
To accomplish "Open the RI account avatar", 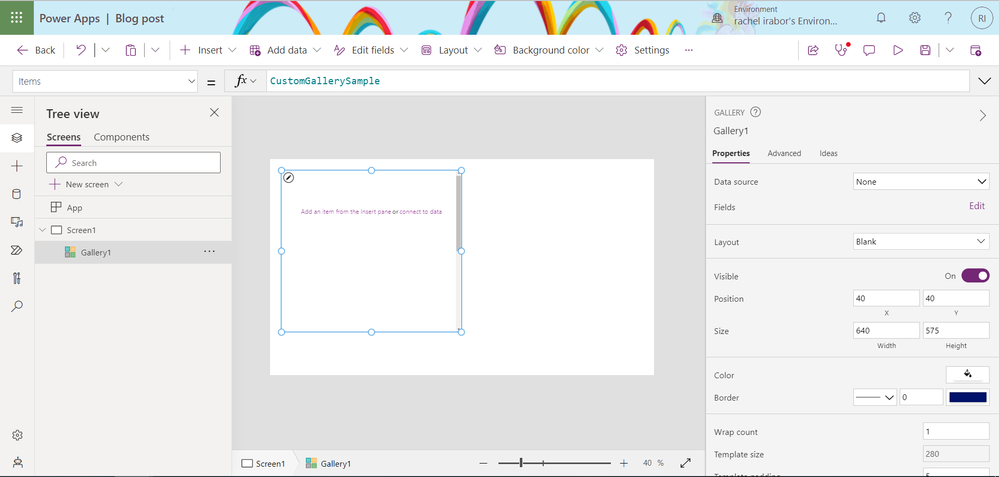I will (982, 18).
